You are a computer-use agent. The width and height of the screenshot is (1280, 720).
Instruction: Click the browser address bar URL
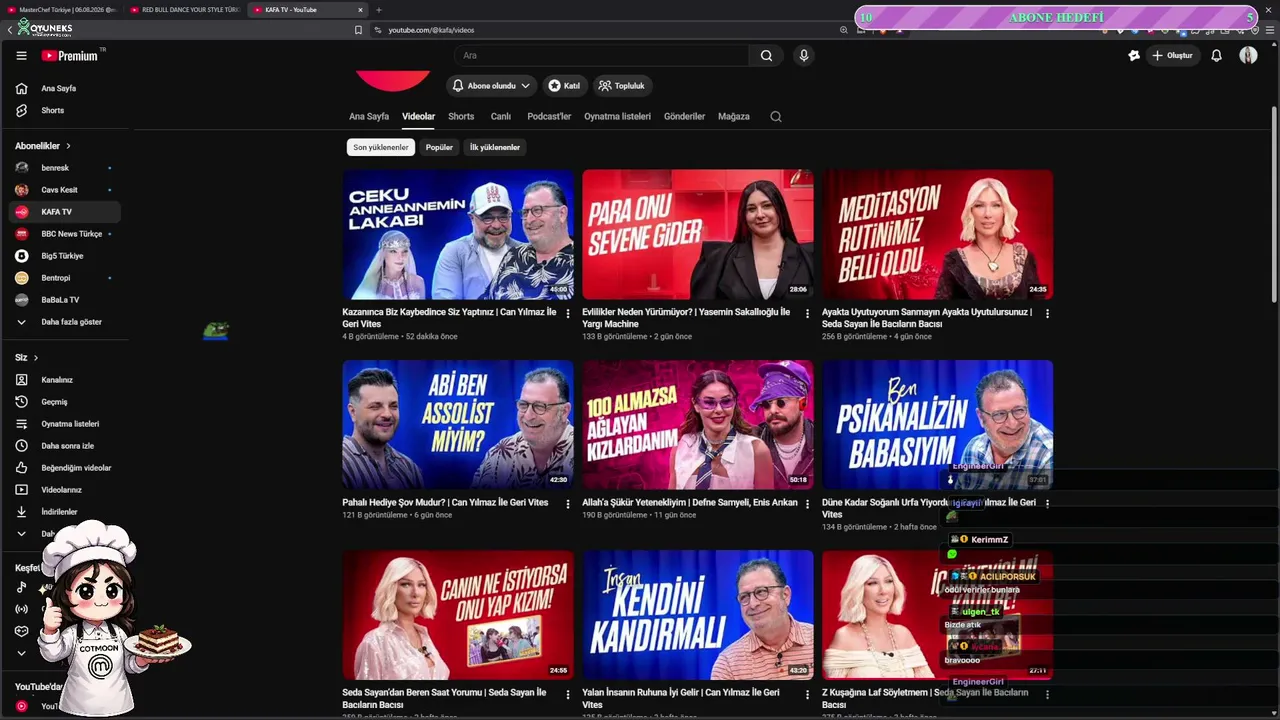click(431, 30)
